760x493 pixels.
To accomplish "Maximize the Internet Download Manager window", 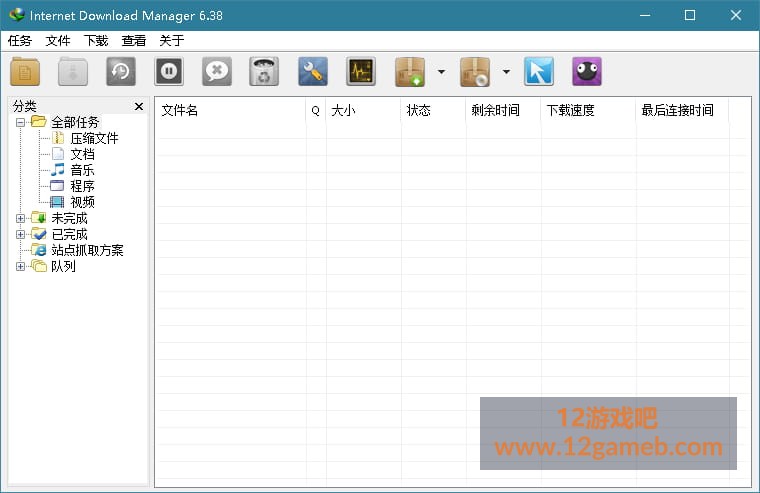I will pos(690,16).
